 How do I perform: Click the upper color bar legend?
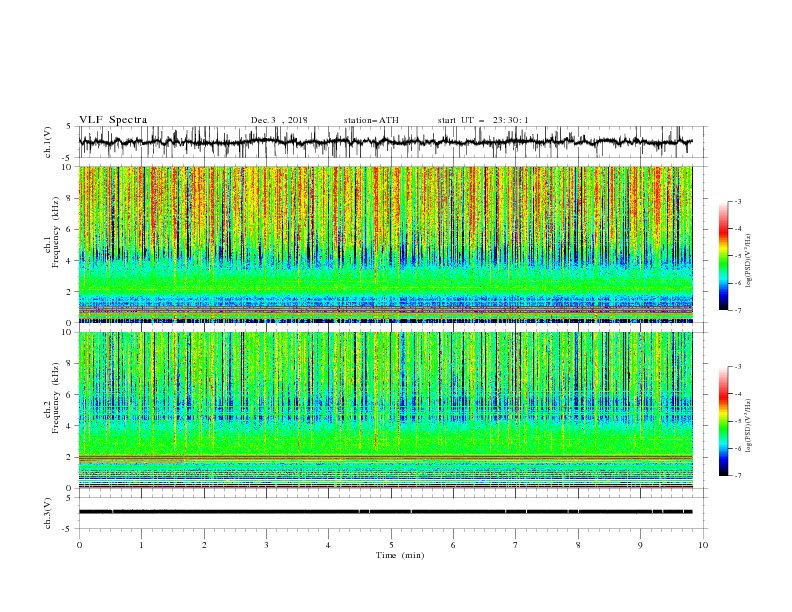click(x=723, y=256)
